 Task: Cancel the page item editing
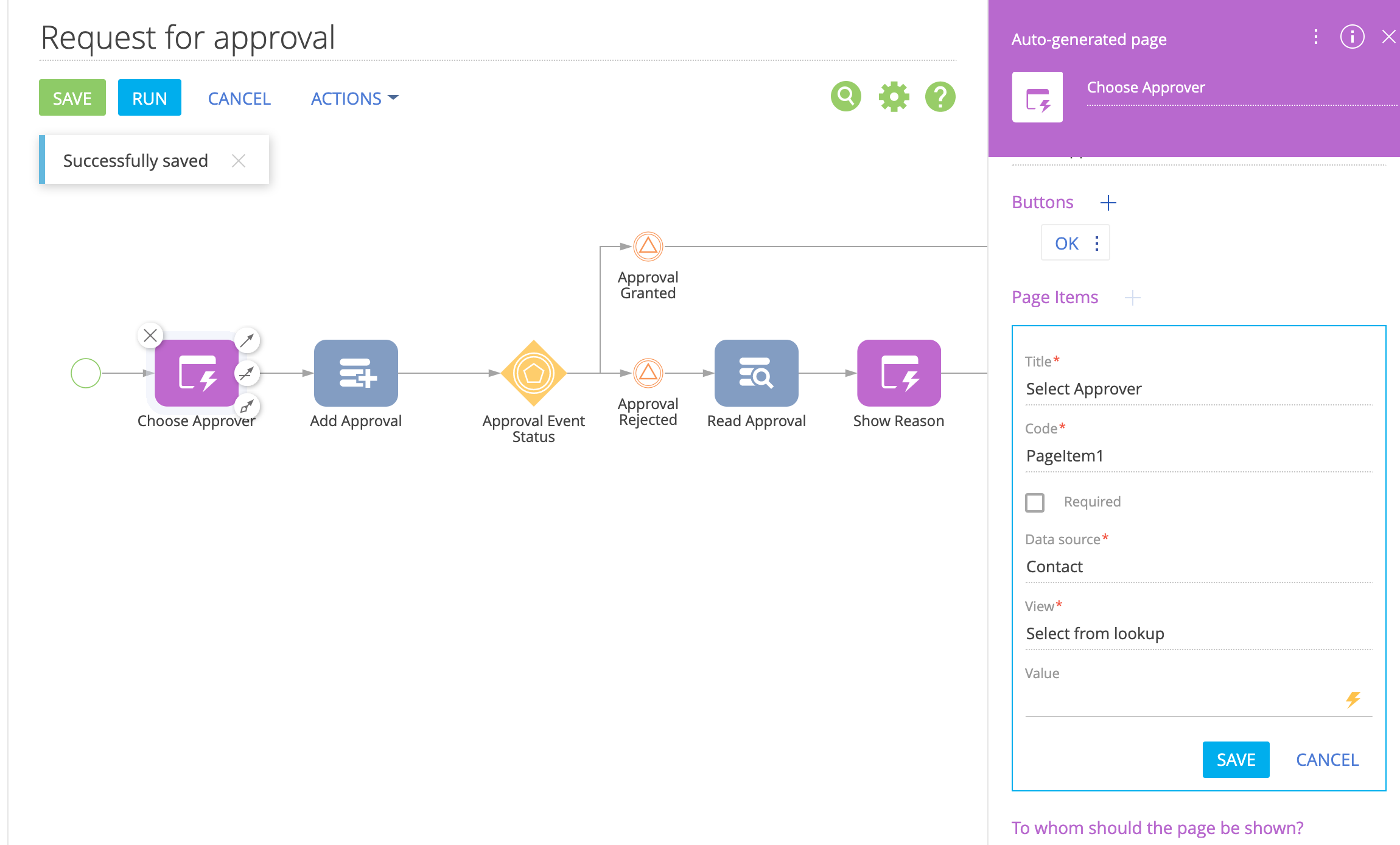click(1328, 760)
